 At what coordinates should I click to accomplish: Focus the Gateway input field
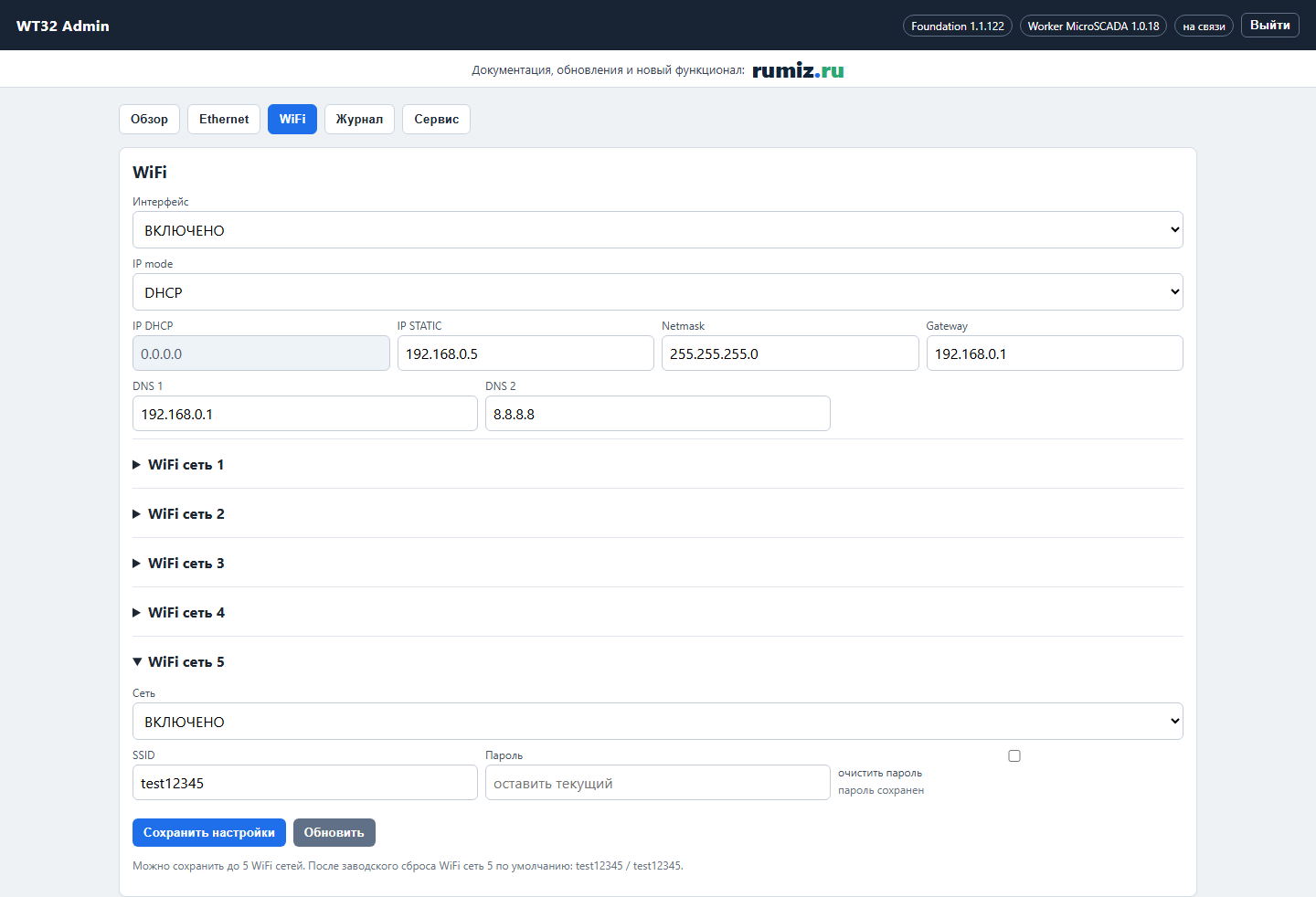point(1055,354)
